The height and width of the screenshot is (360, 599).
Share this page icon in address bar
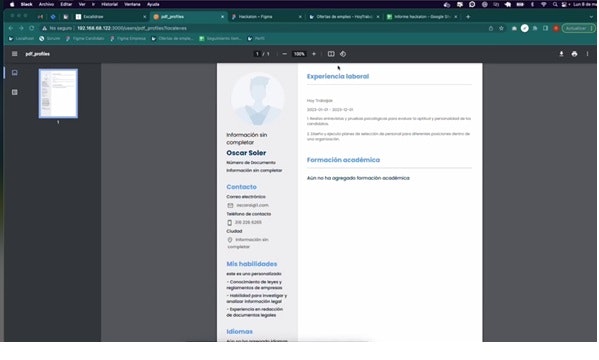coord(491,28)
